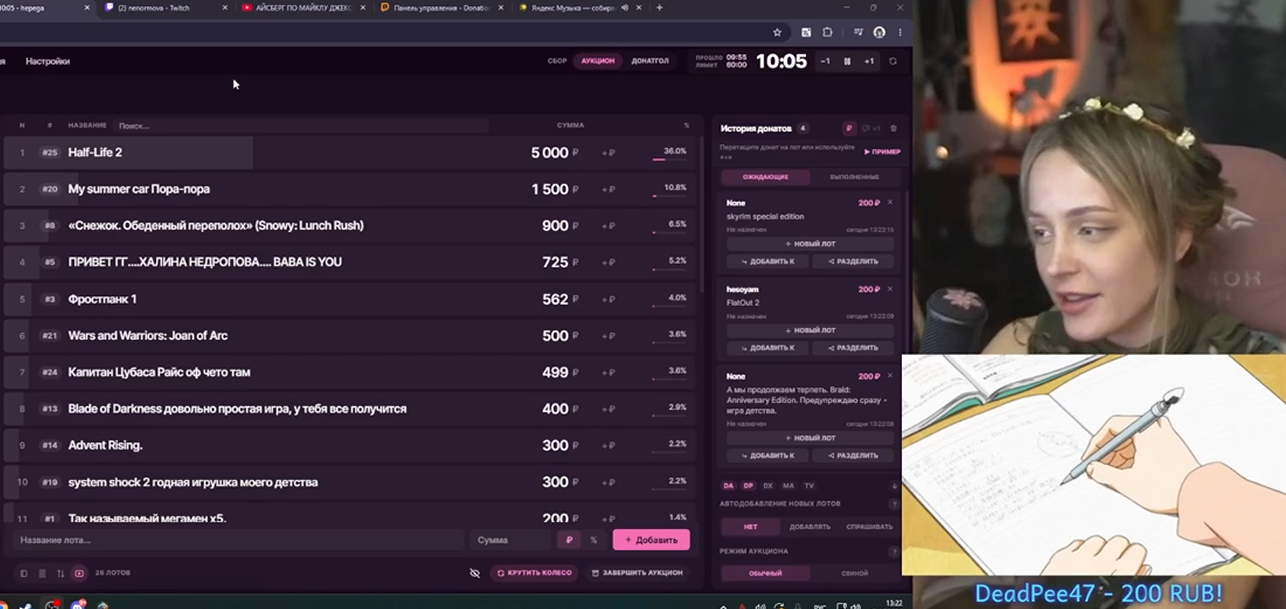This screenshot has height=609, width=1286.
Task: Open help for Режим аукциона
Action: [894, 551]
